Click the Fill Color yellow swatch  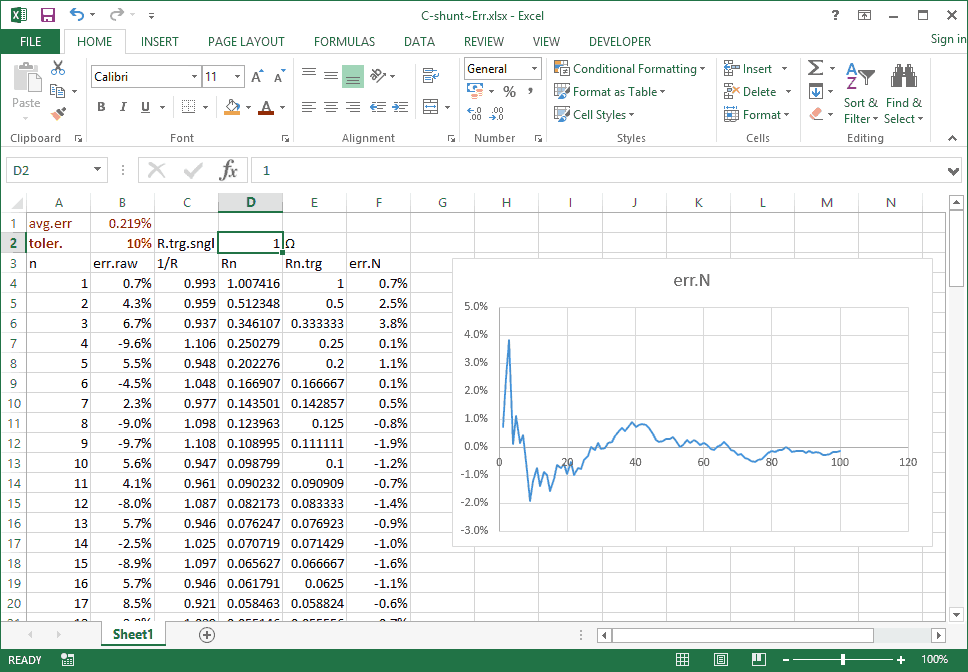[x=232, y=107]
